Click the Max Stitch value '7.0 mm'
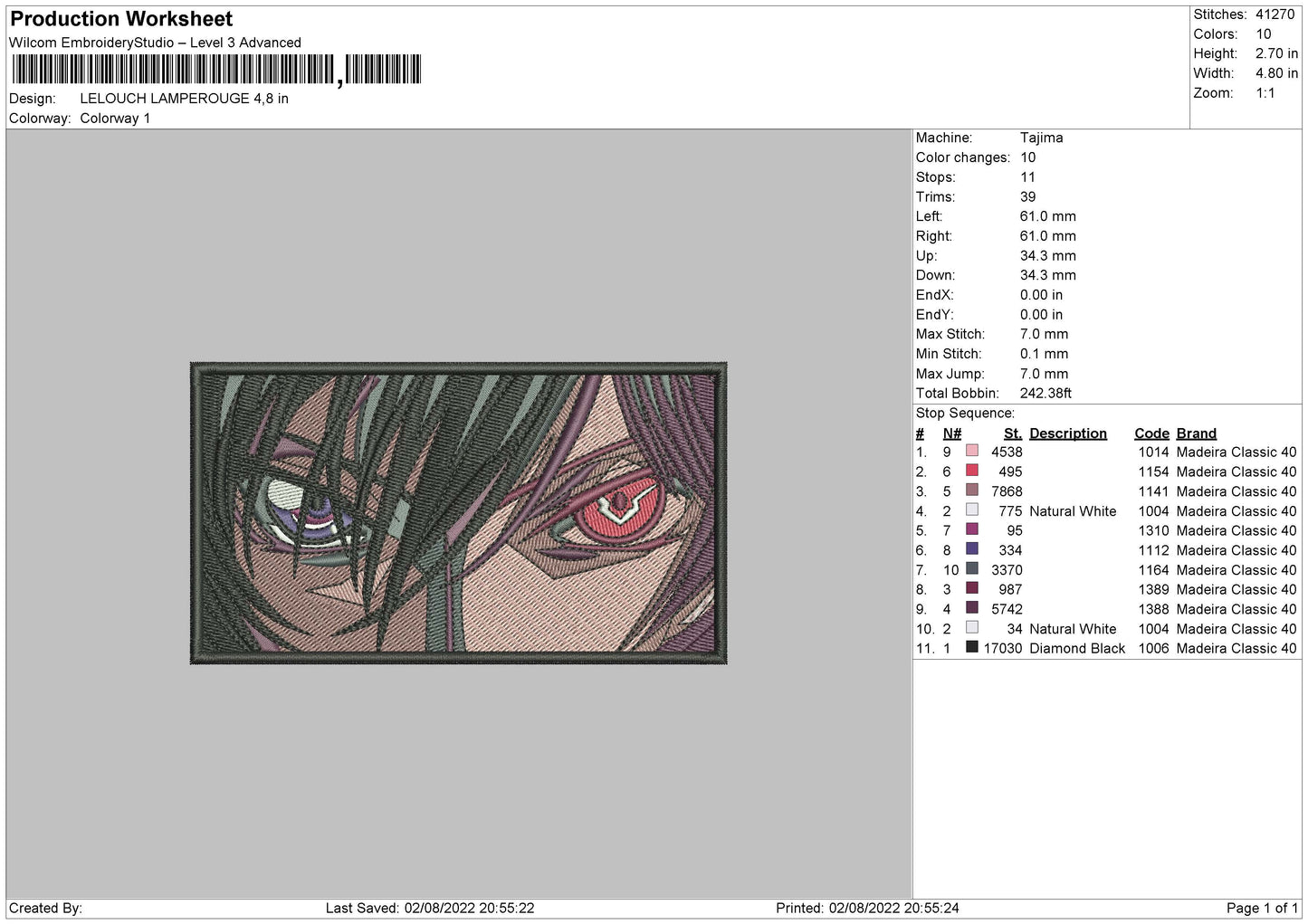1308x924 pixels. pyautogui.click(x=1044, y=334)
